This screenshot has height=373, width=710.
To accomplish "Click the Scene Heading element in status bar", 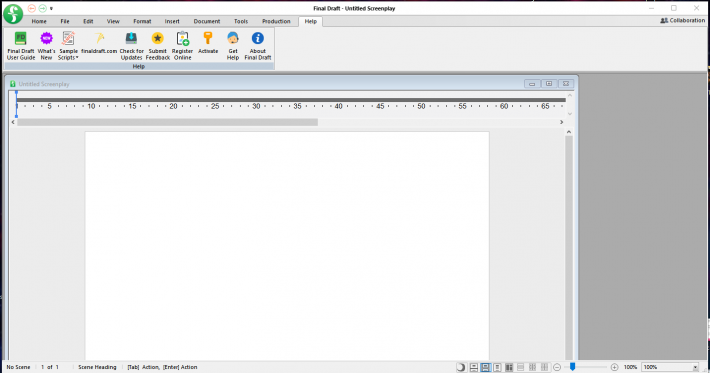I will (97, 367).
